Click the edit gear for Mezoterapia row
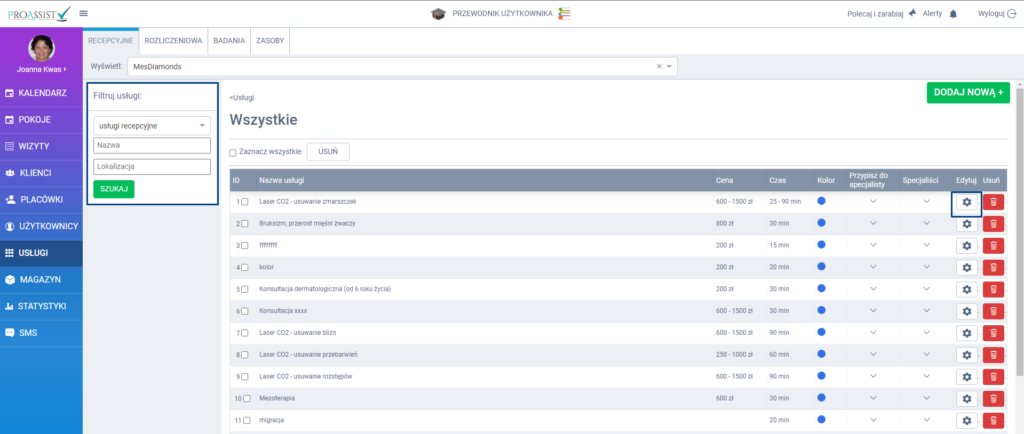1024x434 pixels. click(966, 398)
